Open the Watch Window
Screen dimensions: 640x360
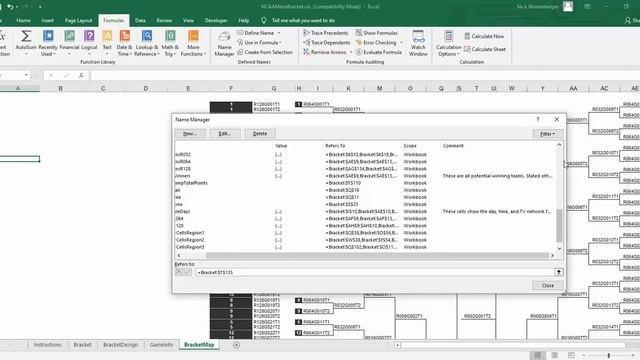pyautogui.click(x=418, y=43)
